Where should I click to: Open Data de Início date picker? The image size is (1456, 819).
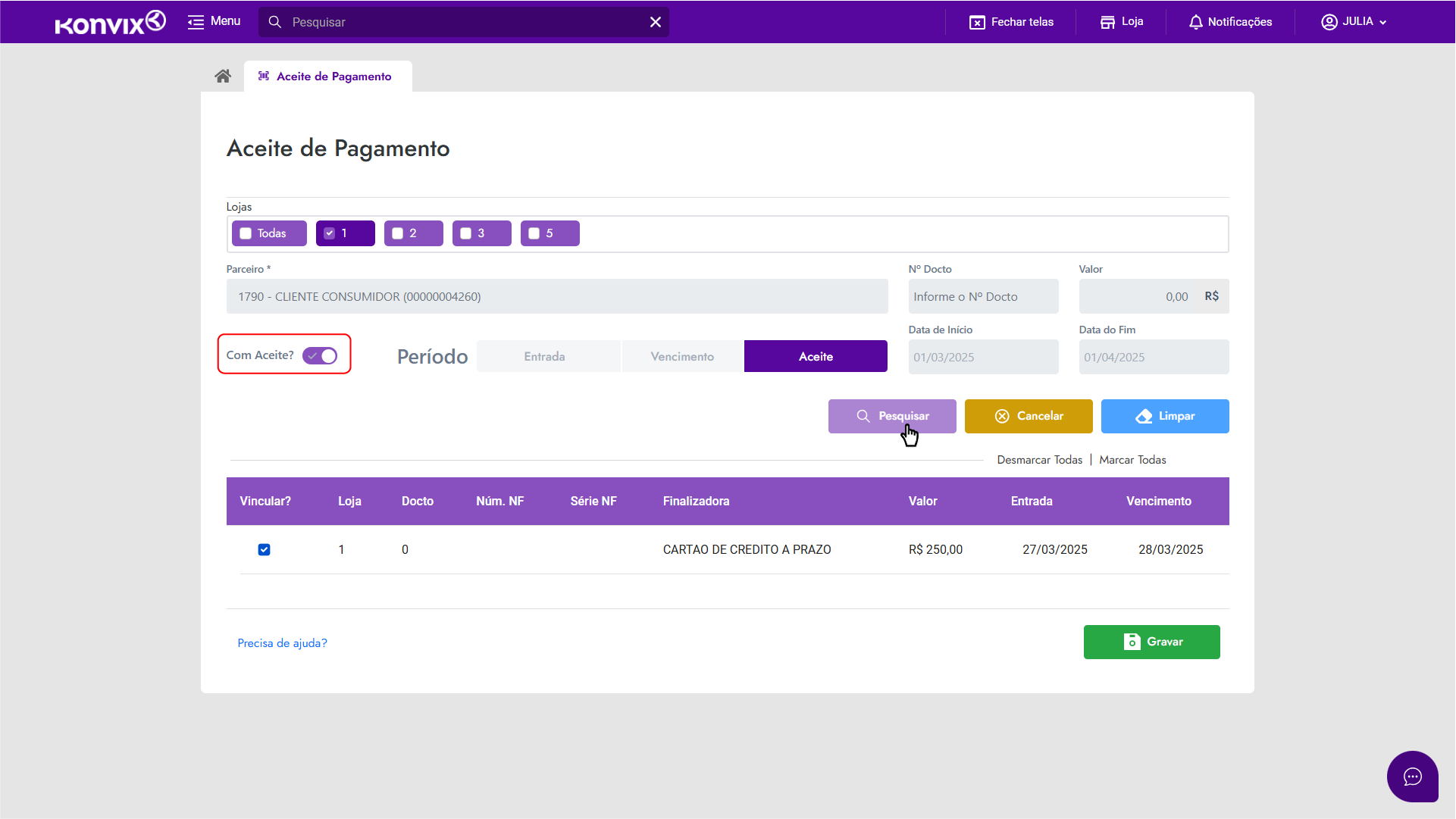tap(982, 357)
